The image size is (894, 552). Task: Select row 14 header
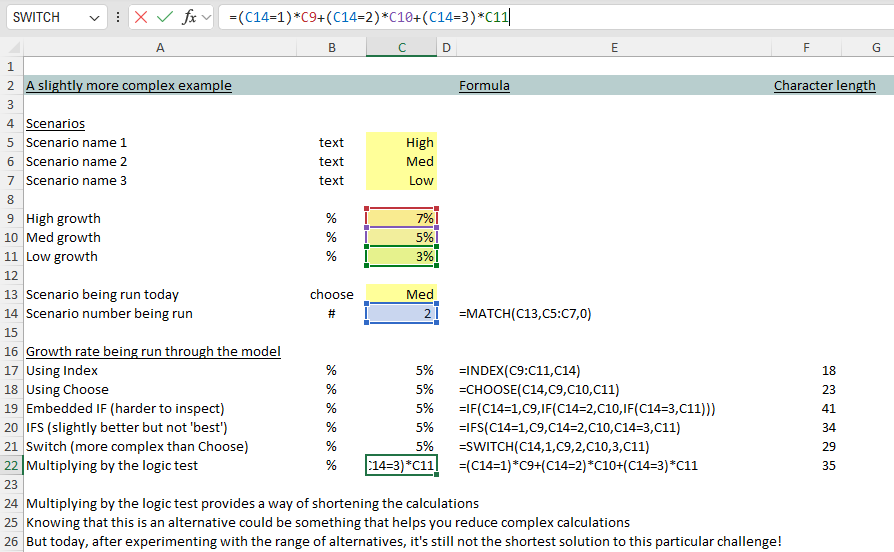click(x=10, y=314)
